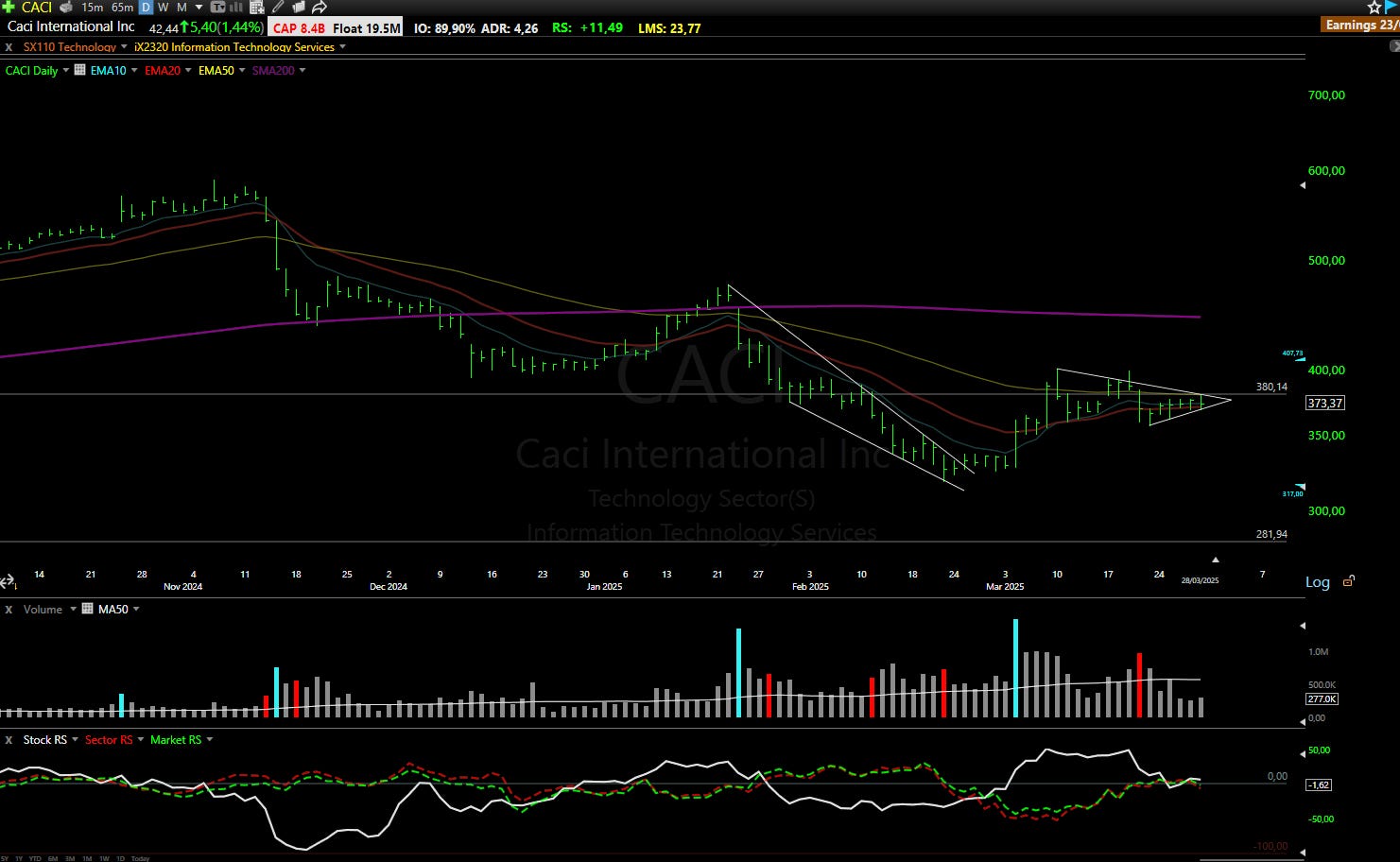Close the sector/industry row with X
The image size is (1400, 862).
tap(9, 46)
